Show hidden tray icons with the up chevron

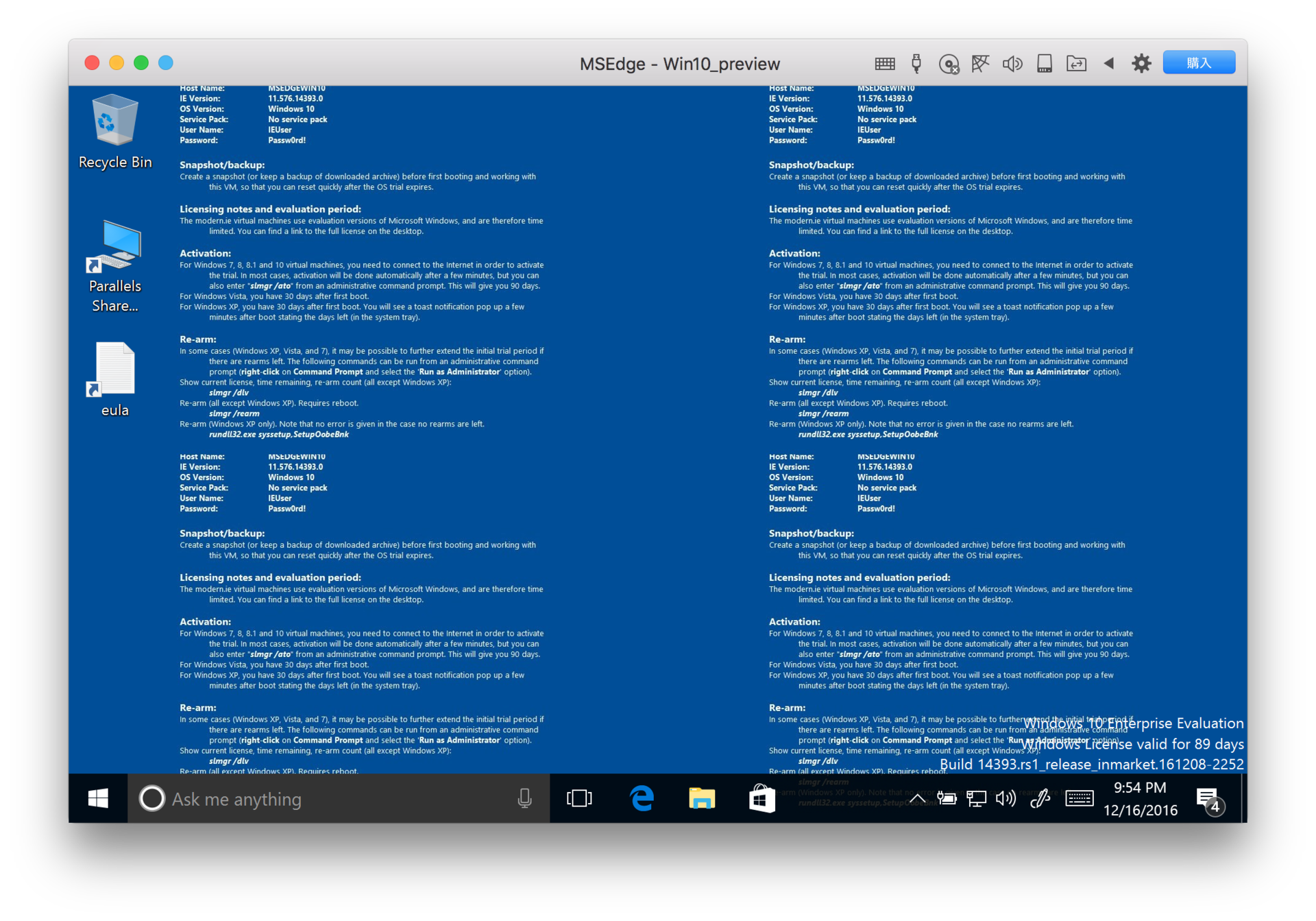tap(918, 798)
